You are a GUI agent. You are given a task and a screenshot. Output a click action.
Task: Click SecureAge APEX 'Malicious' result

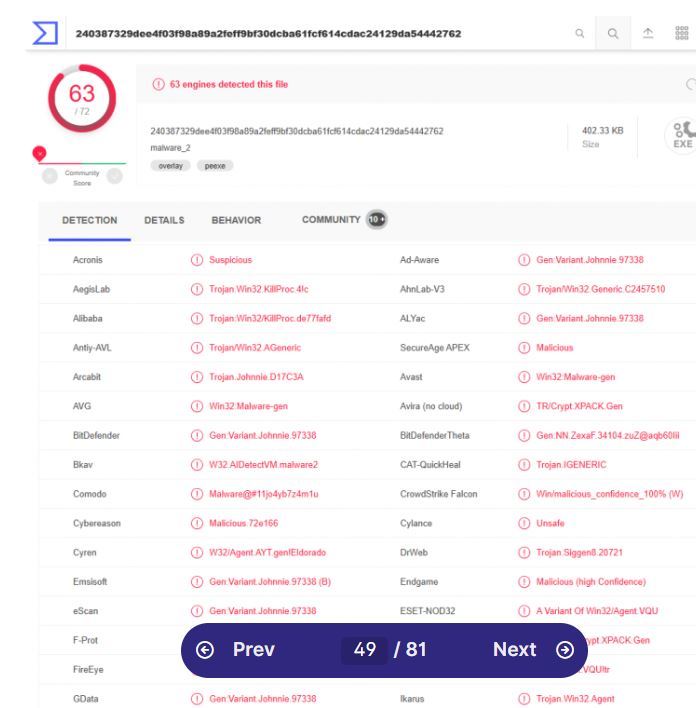555,348
